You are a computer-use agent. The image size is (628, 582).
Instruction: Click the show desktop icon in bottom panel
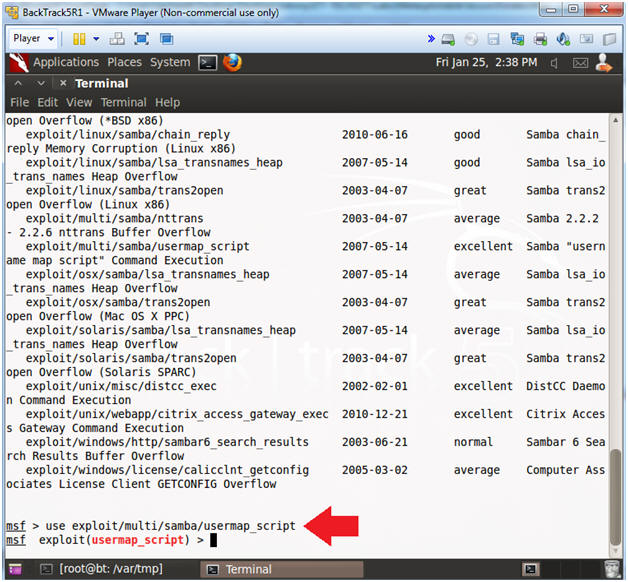point(16,569)
